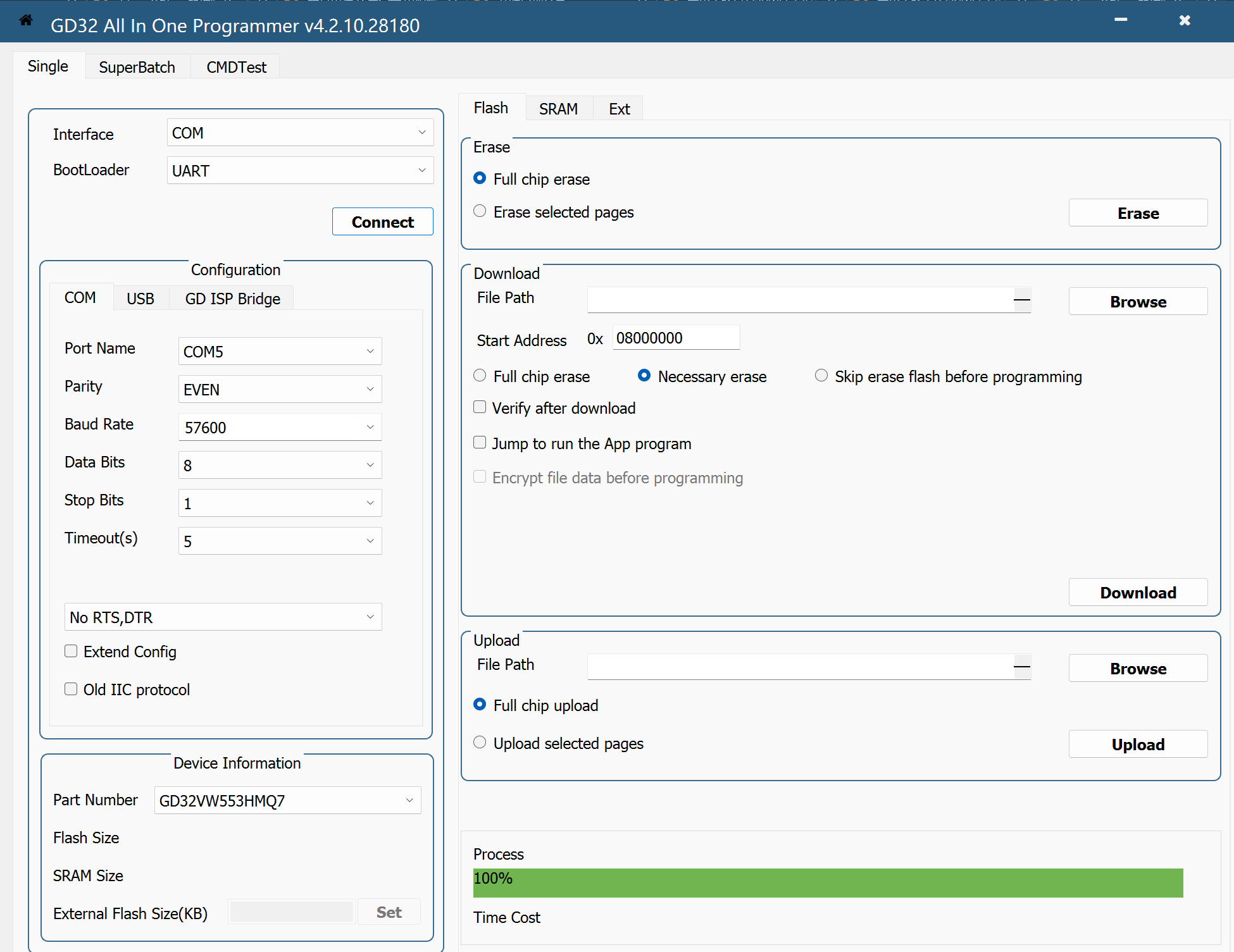Image resolution: width=1234 pixels, height=952 pixels.
Task: Enable Verify after download
Action: pos(554,408)
